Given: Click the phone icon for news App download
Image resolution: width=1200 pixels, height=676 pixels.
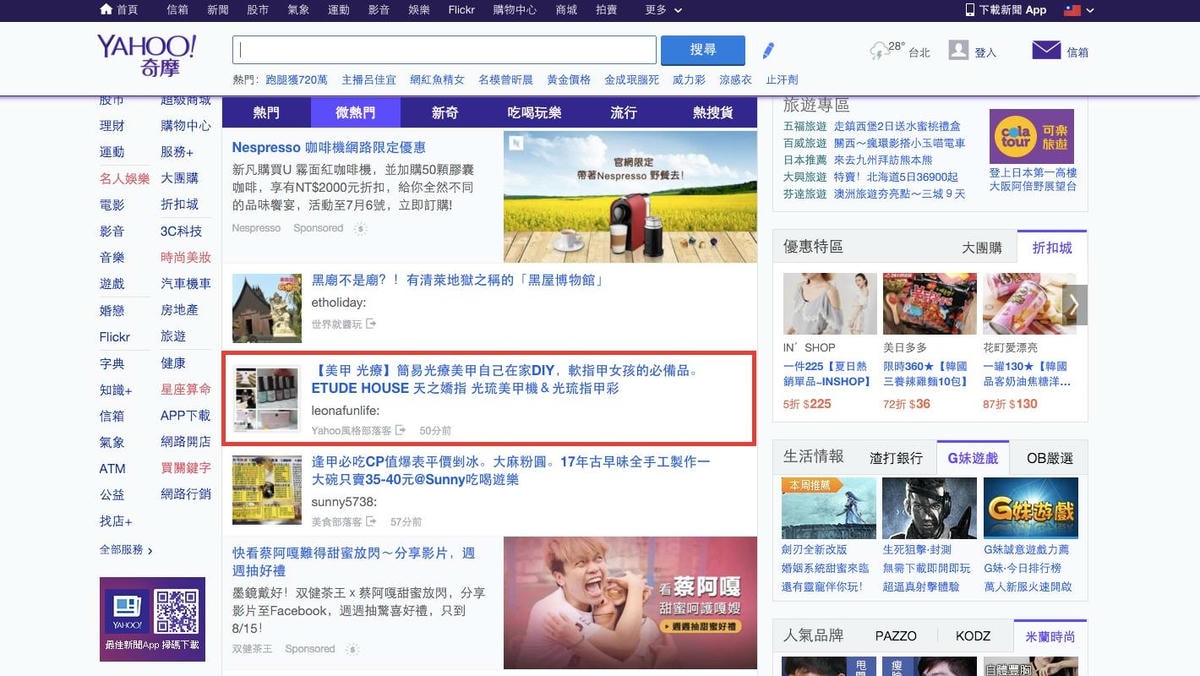Looking at the screenshot, I should (969, 10).
